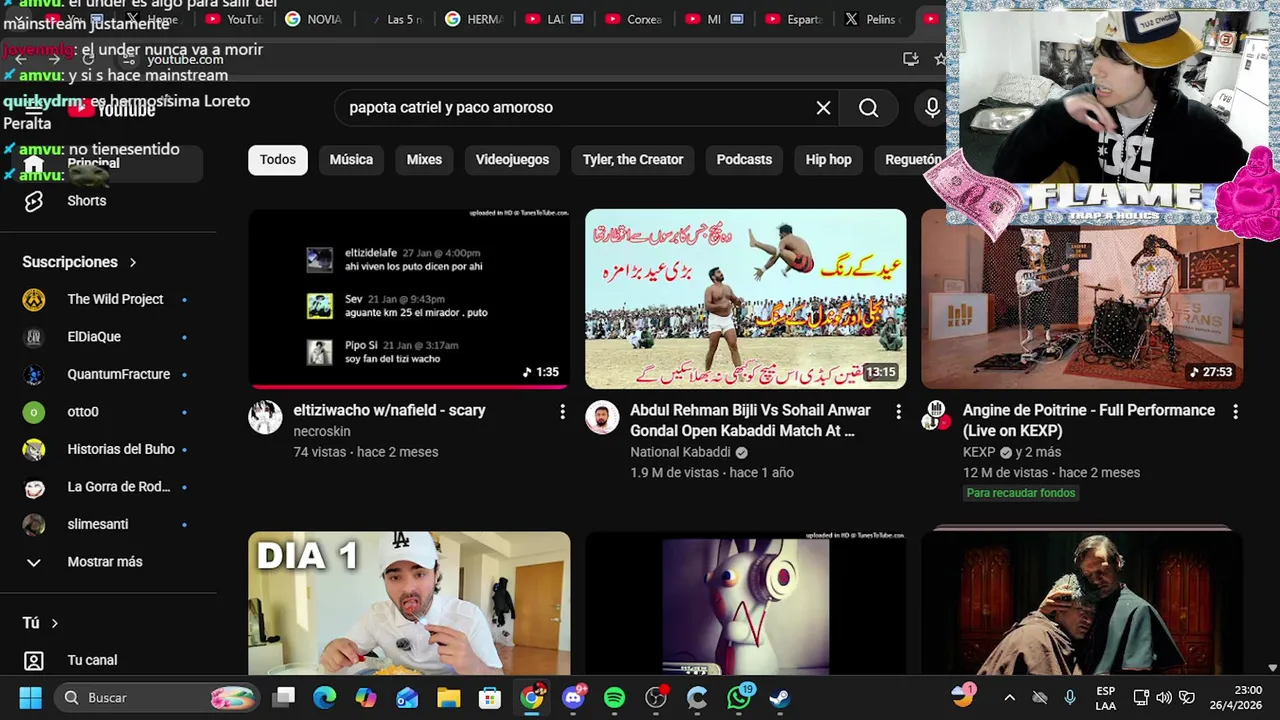Expand the Tú section arrow
This screenshot has width=1280, height=720.
click(x=55, y=623)
